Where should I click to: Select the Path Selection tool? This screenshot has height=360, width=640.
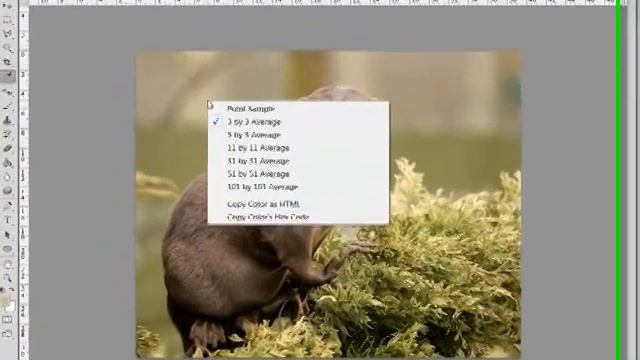[7, 235]
